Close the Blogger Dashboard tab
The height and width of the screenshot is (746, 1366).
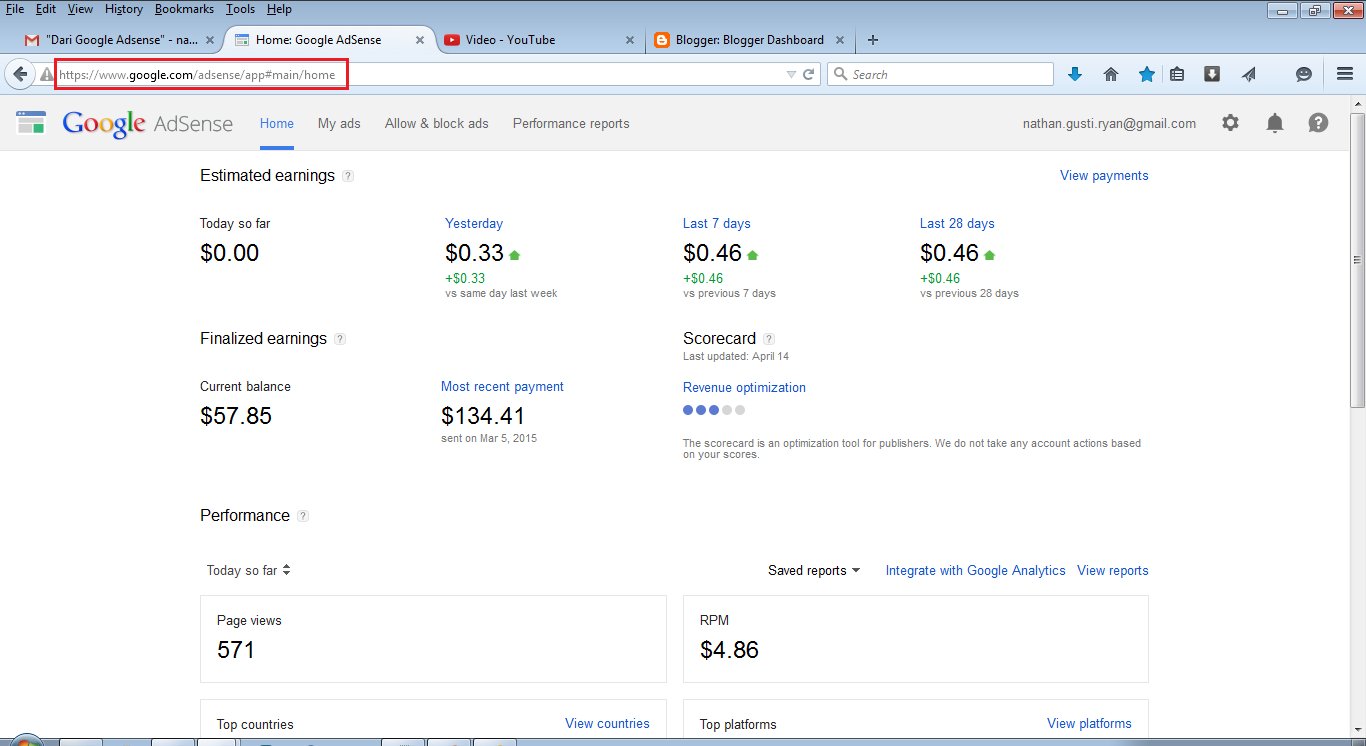tap(839, 40)
